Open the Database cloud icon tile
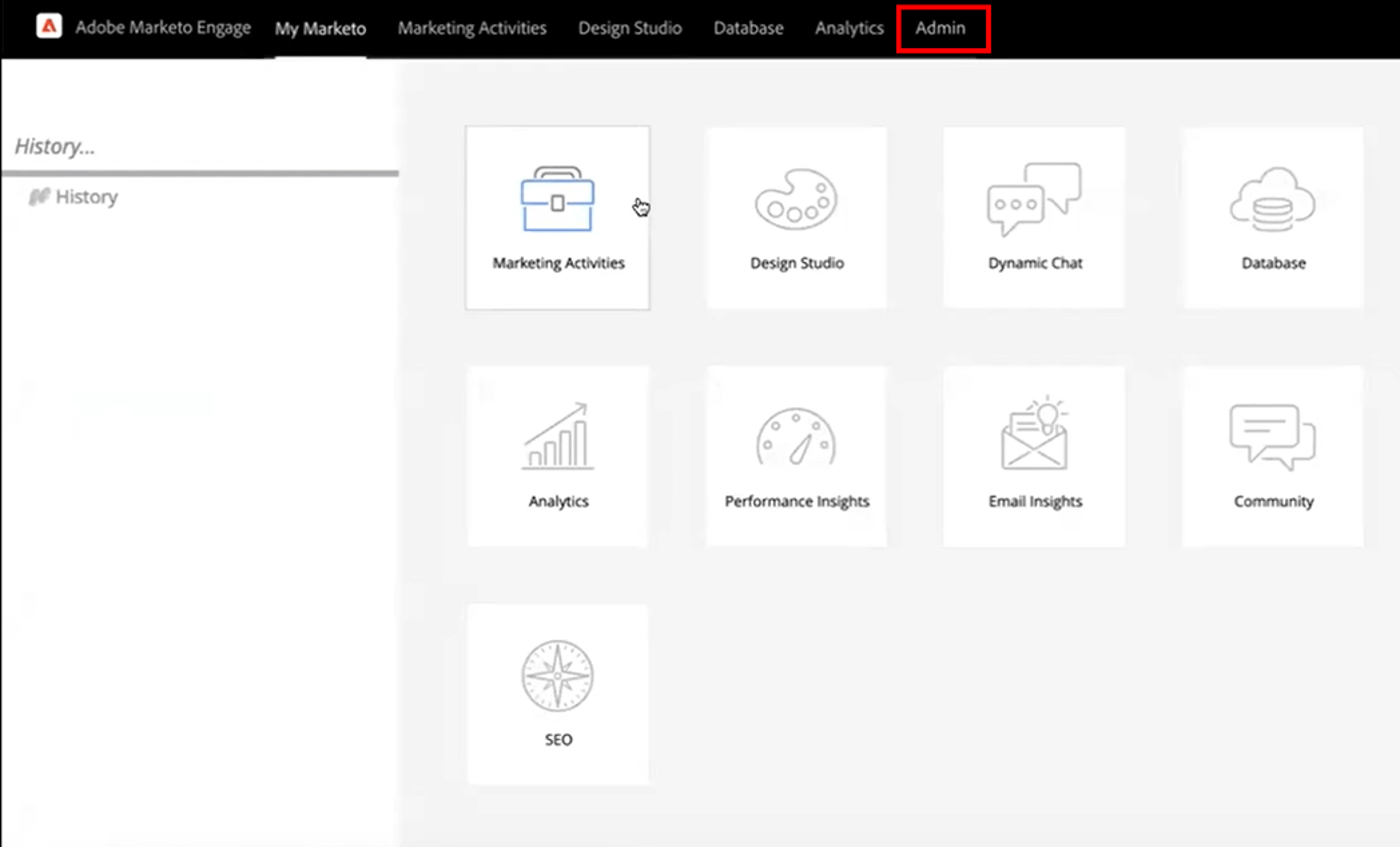 click(x=1273, y=199)
